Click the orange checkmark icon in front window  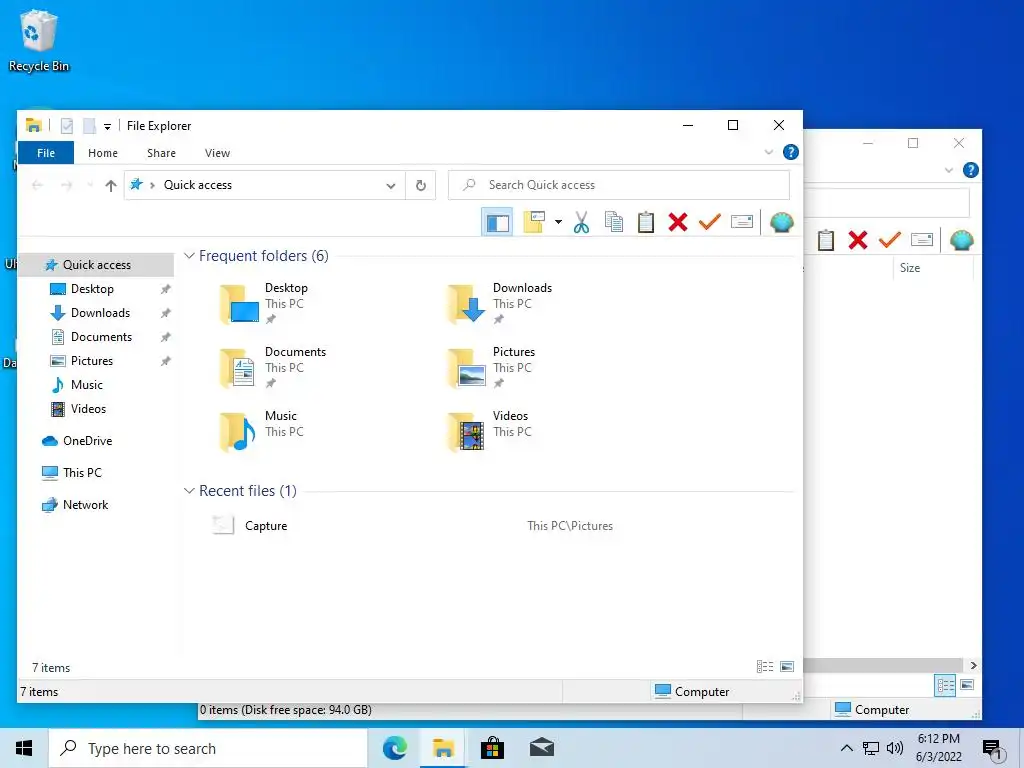(710, 222)
